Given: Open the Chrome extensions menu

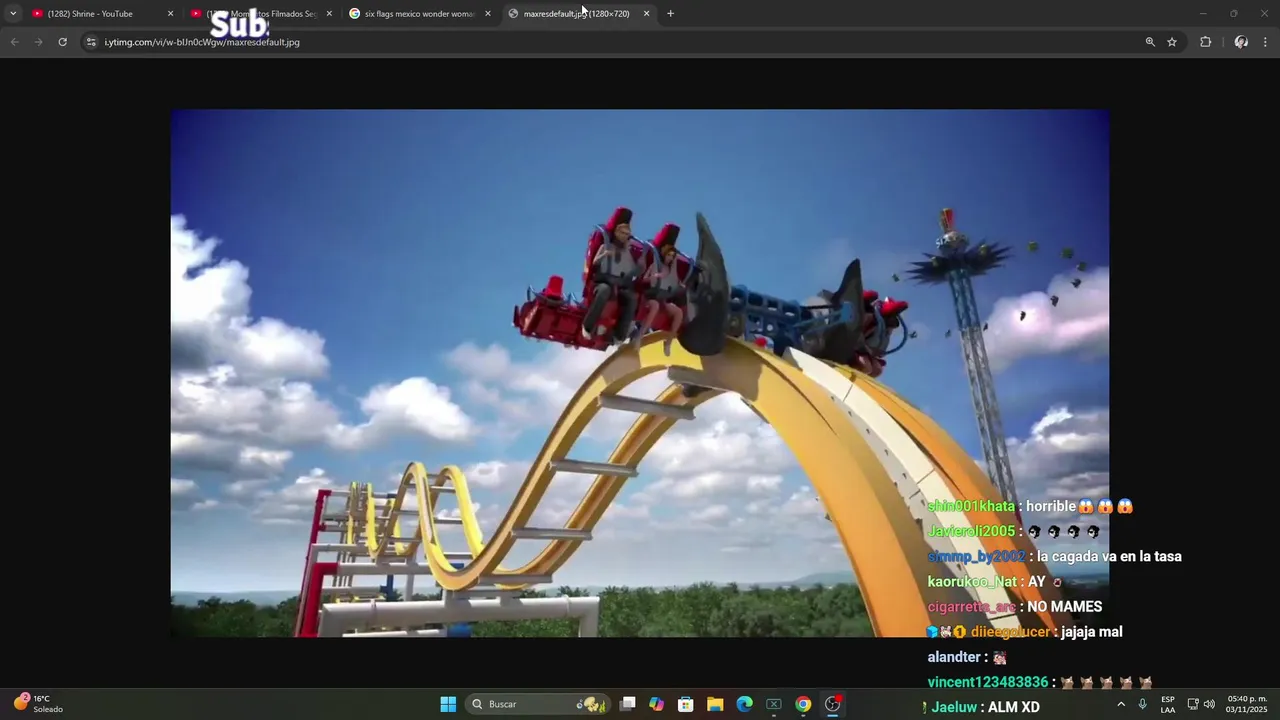Looking at the screenshot, I should 1205,42.
